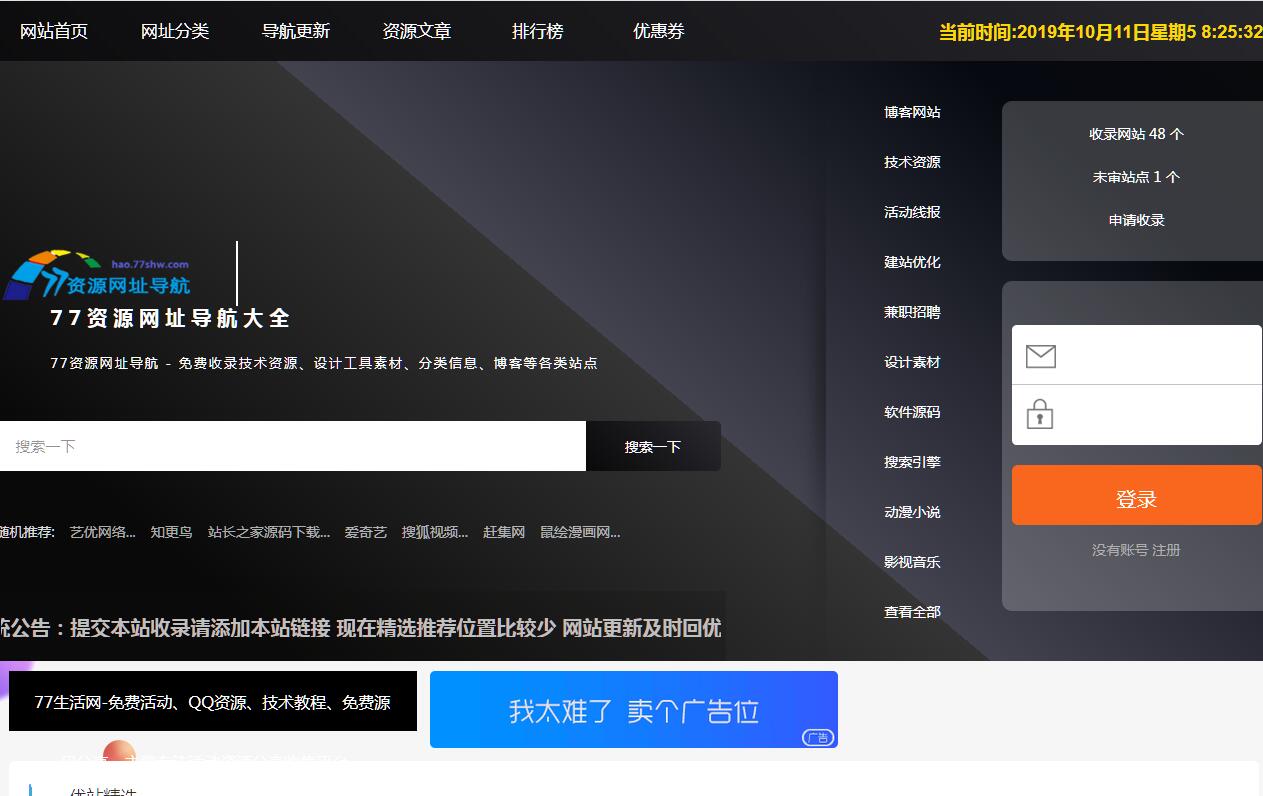This screenshot has width=1263, height=796.
Task: Click 查看全部 to view all categories
Action: click(912, 612)
